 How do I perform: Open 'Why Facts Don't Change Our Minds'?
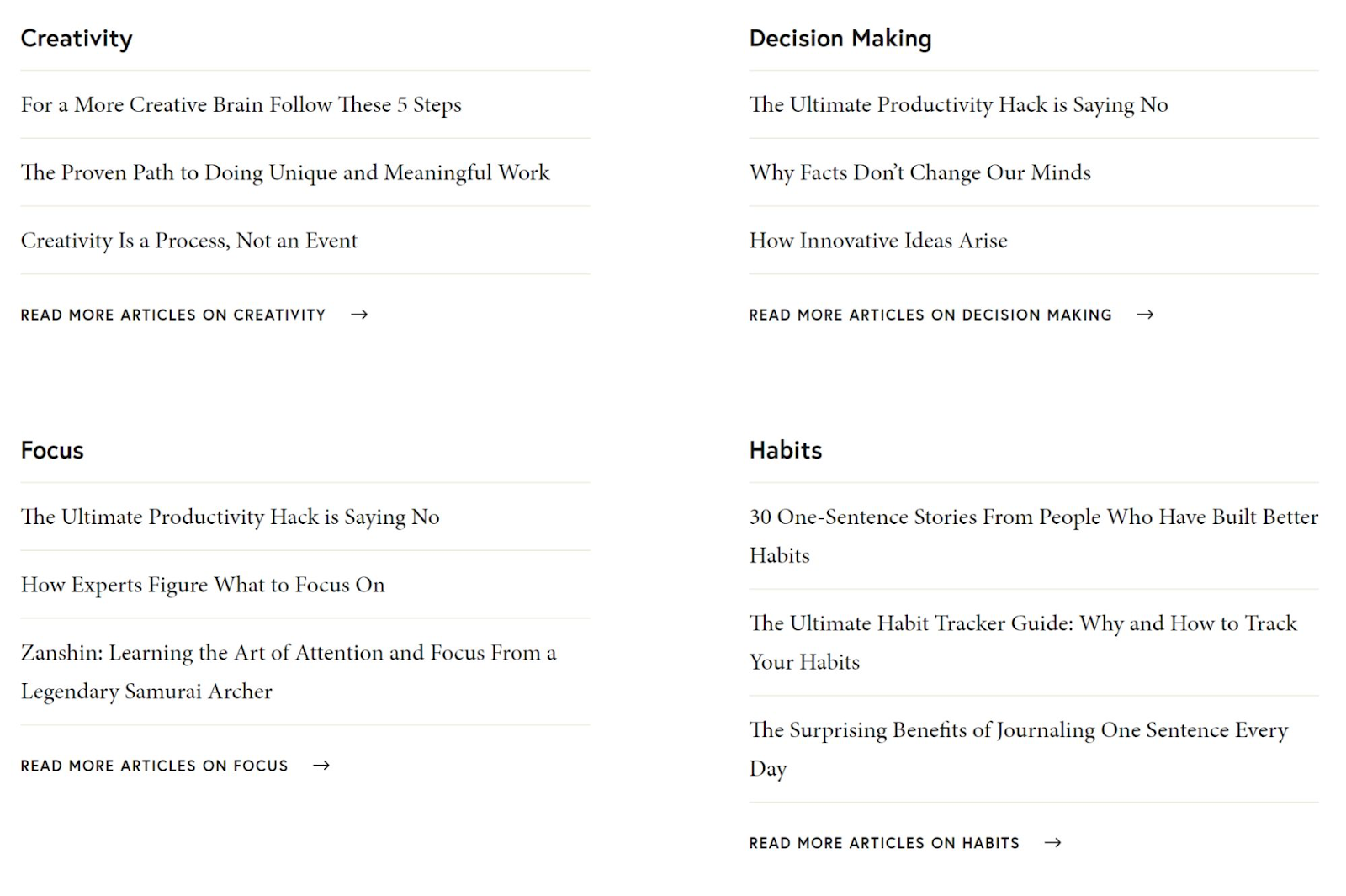click(x=919, y=172)
